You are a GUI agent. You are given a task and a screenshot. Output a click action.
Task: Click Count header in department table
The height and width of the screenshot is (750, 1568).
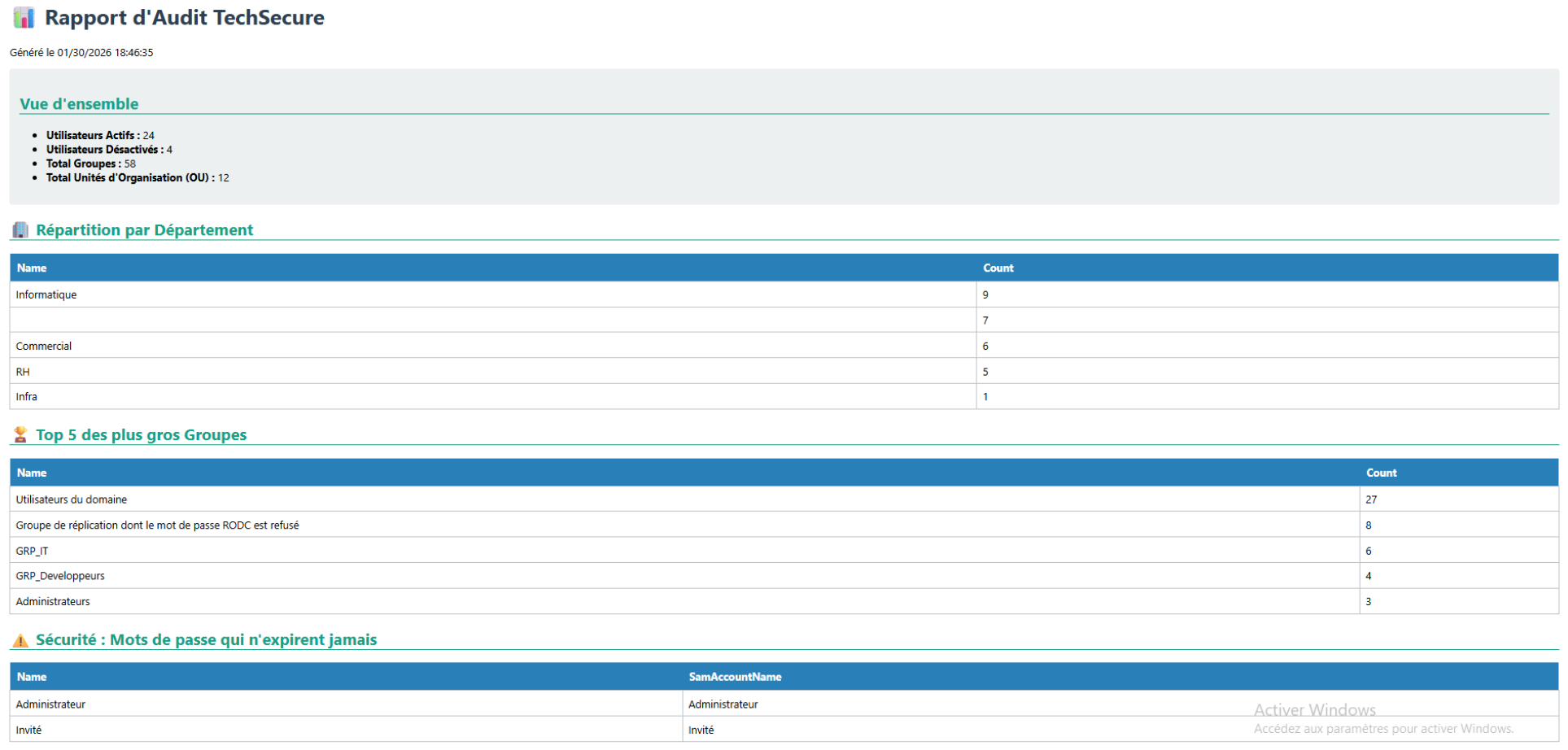coord(998,268)
